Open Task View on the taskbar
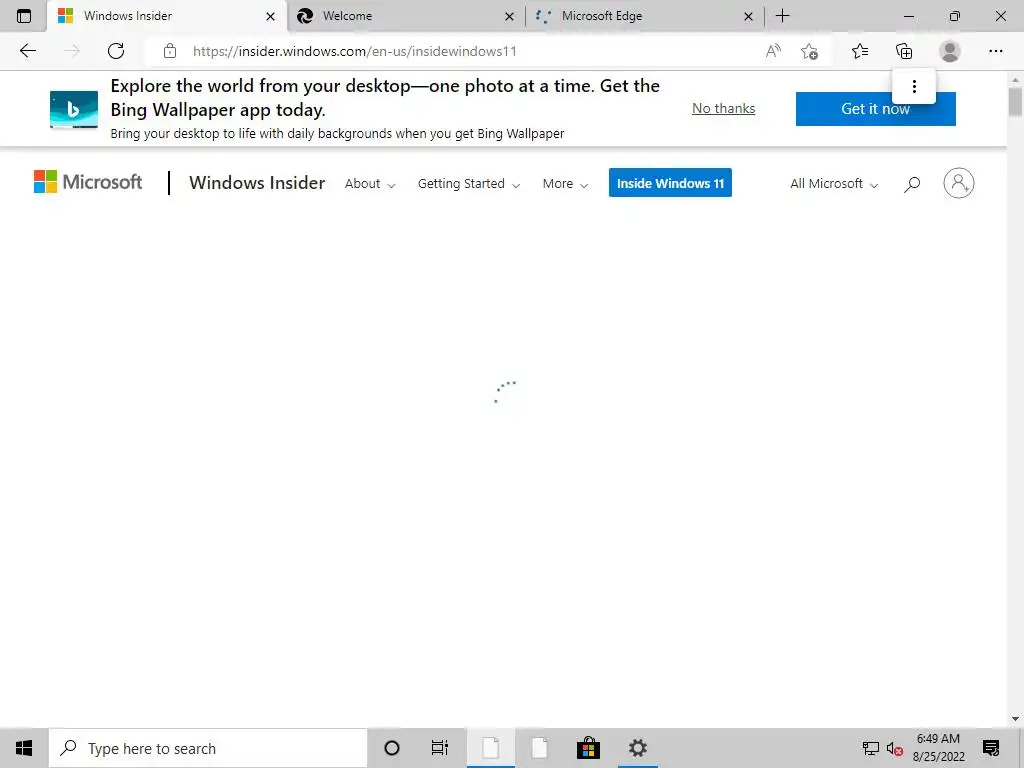Screen dimensions: 1024x768 tap(440, 748)
